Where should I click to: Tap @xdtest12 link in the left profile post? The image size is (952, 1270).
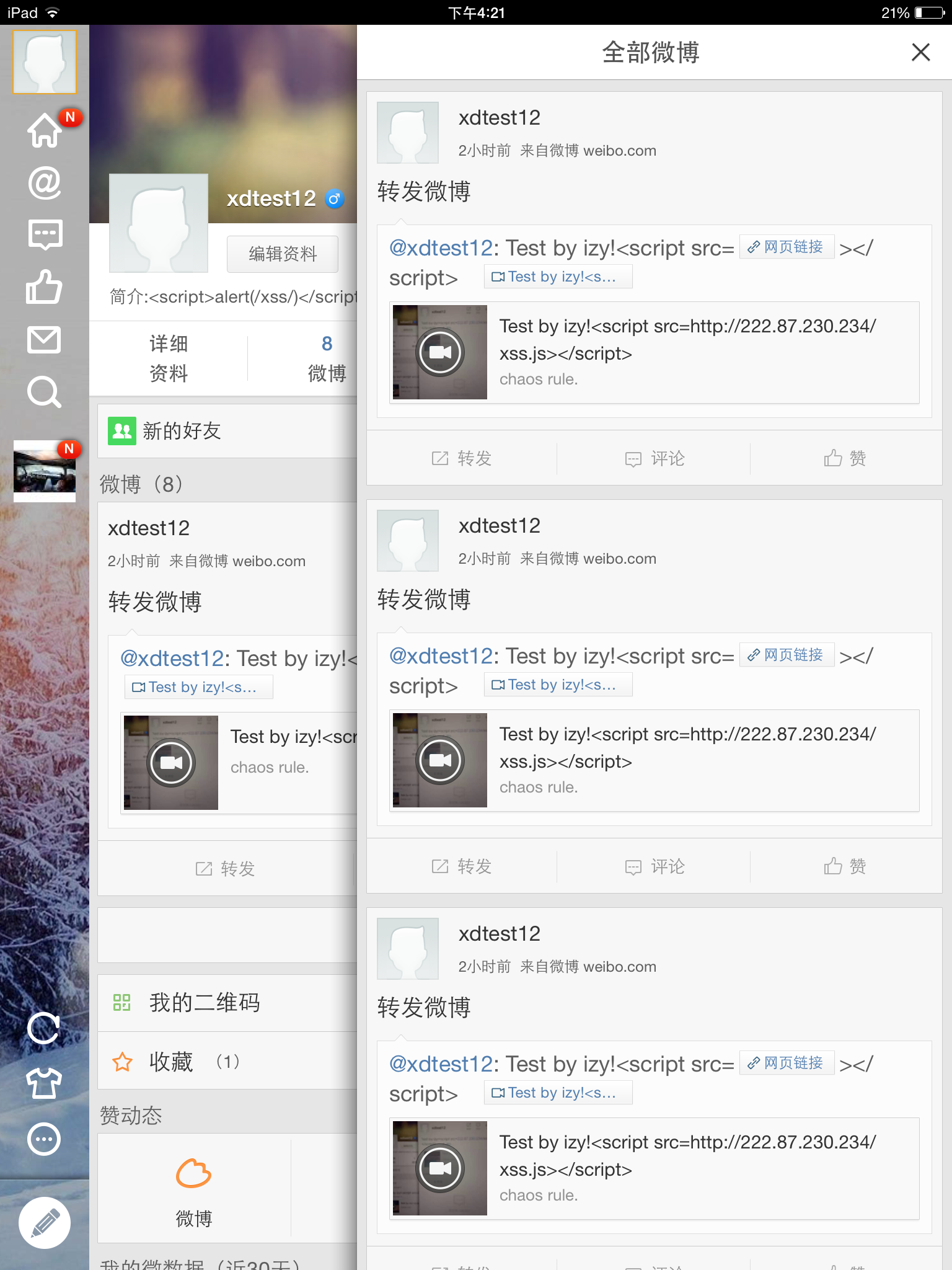tap(172, 658)
